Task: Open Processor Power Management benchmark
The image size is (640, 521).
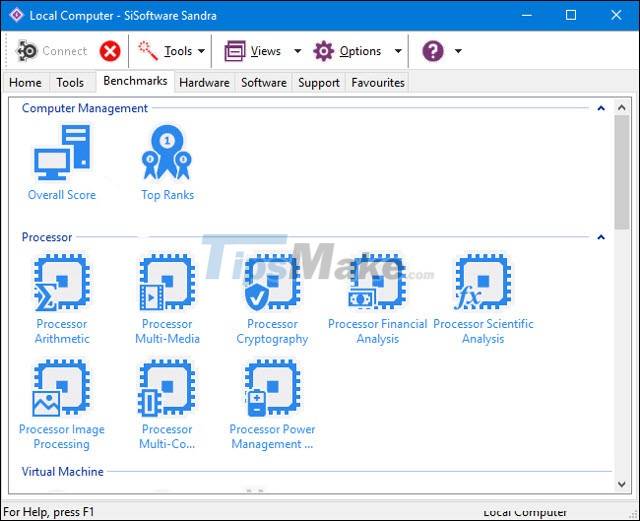Action: (x=272, y=405)
